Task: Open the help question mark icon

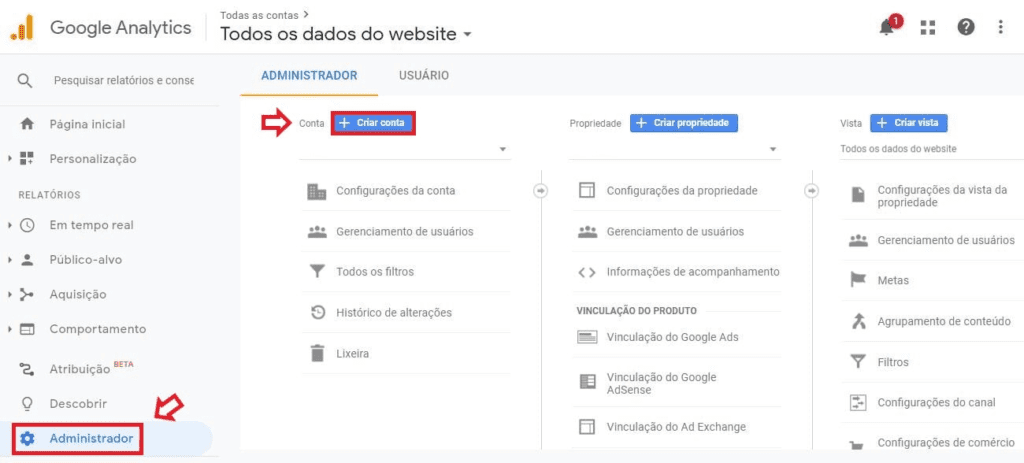Action: [966, 27]
